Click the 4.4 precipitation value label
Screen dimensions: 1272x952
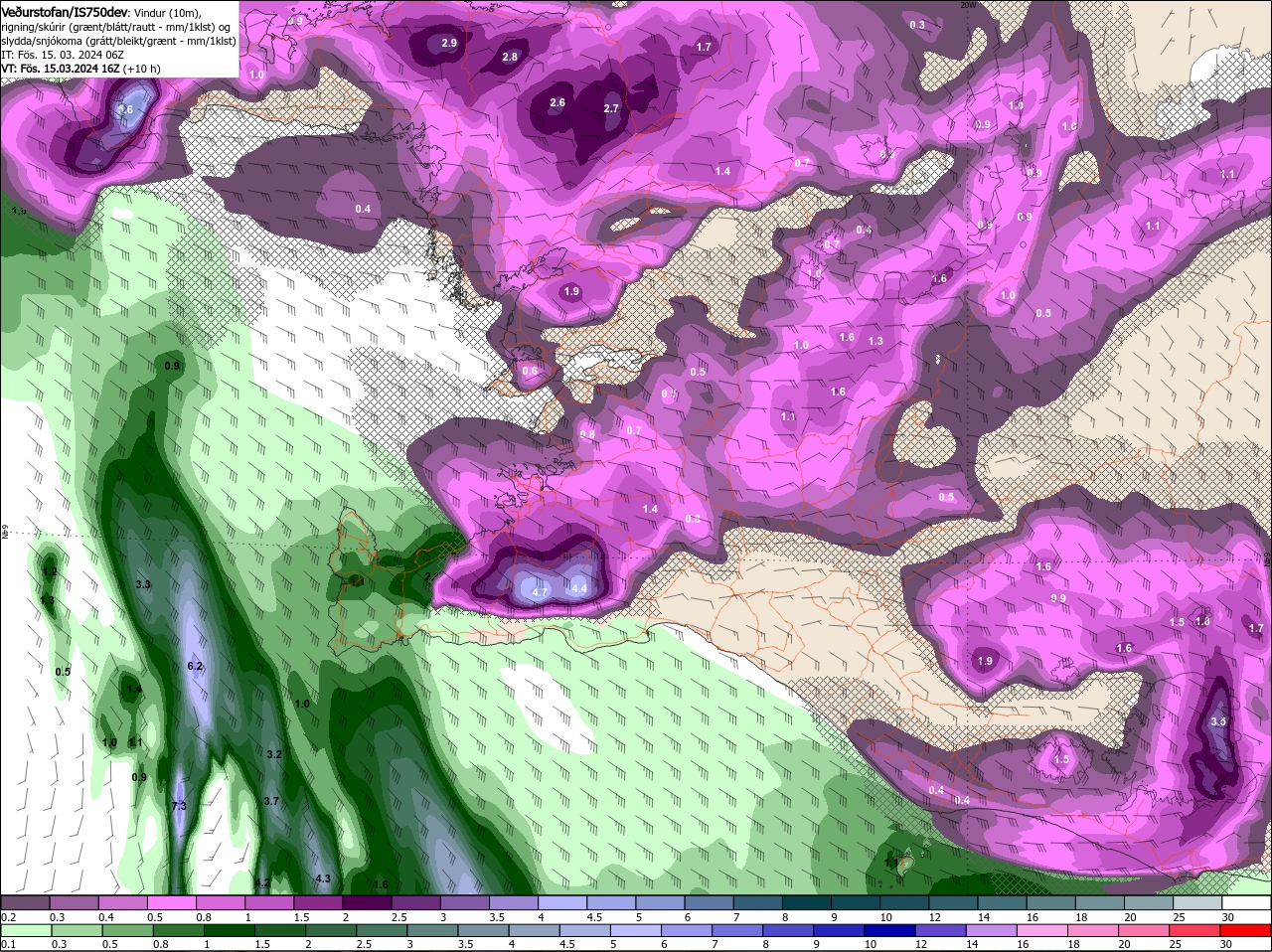coord(579,588)
